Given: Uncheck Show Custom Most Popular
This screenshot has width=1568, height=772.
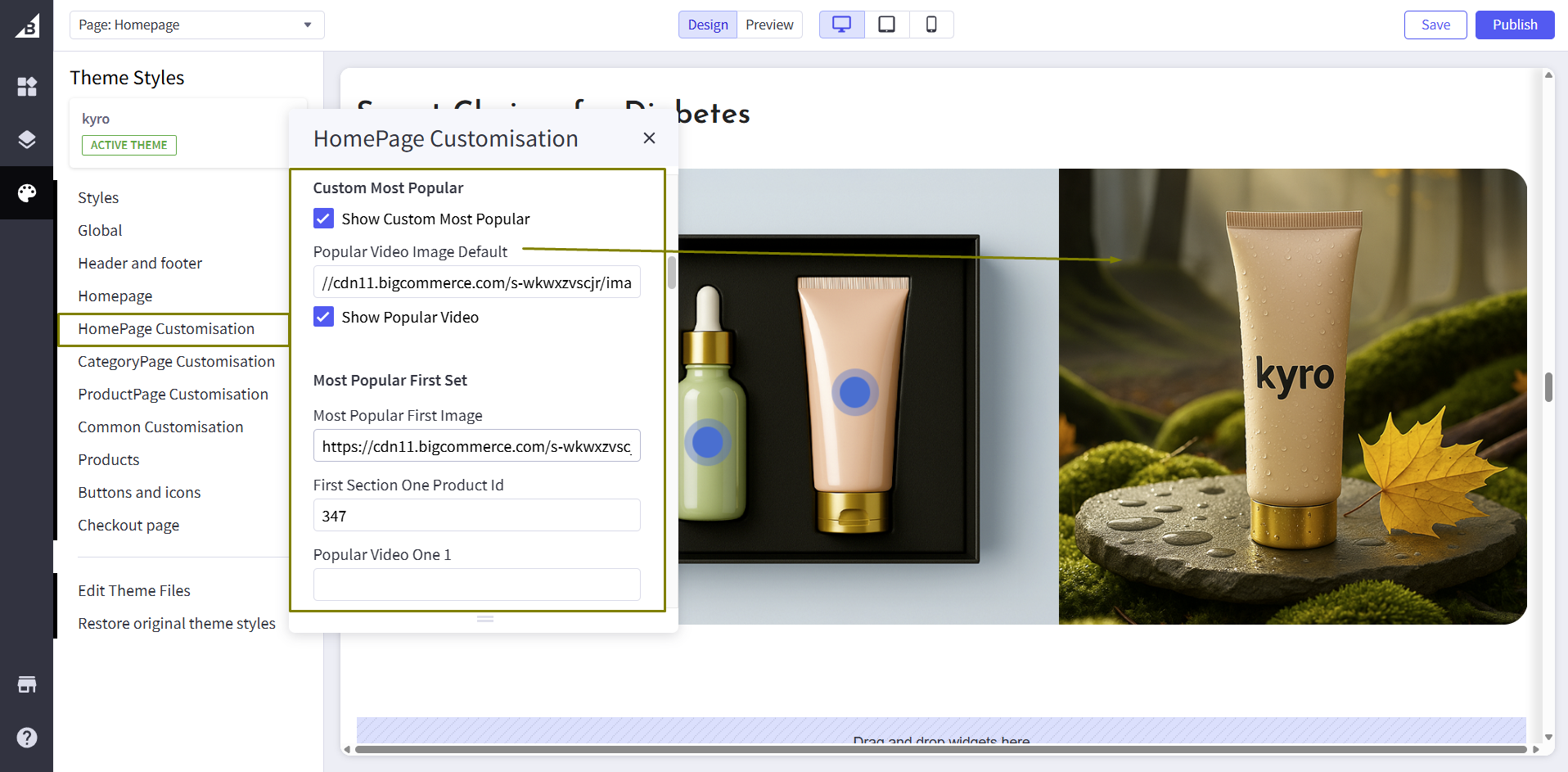Looking at the screenshot, I should pos(324,219).
